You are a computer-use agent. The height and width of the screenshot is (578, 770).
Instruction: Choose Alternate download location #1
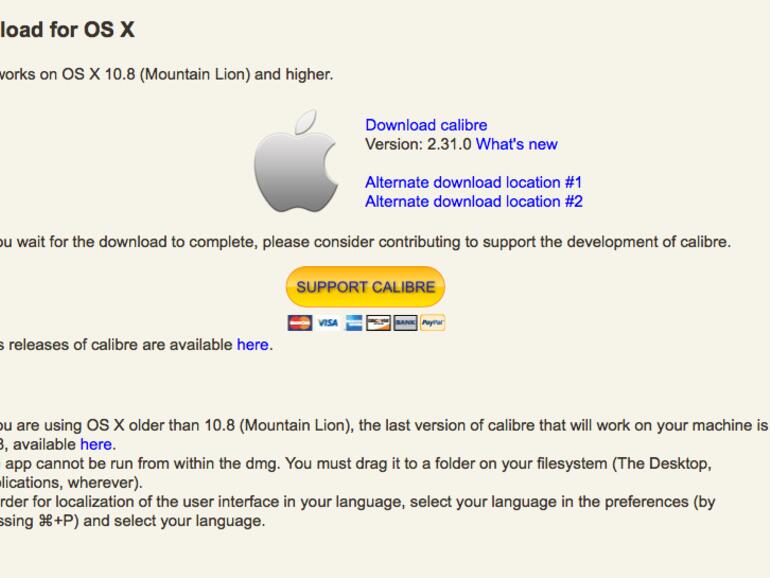pyautogui.click(x=473, y=182)
